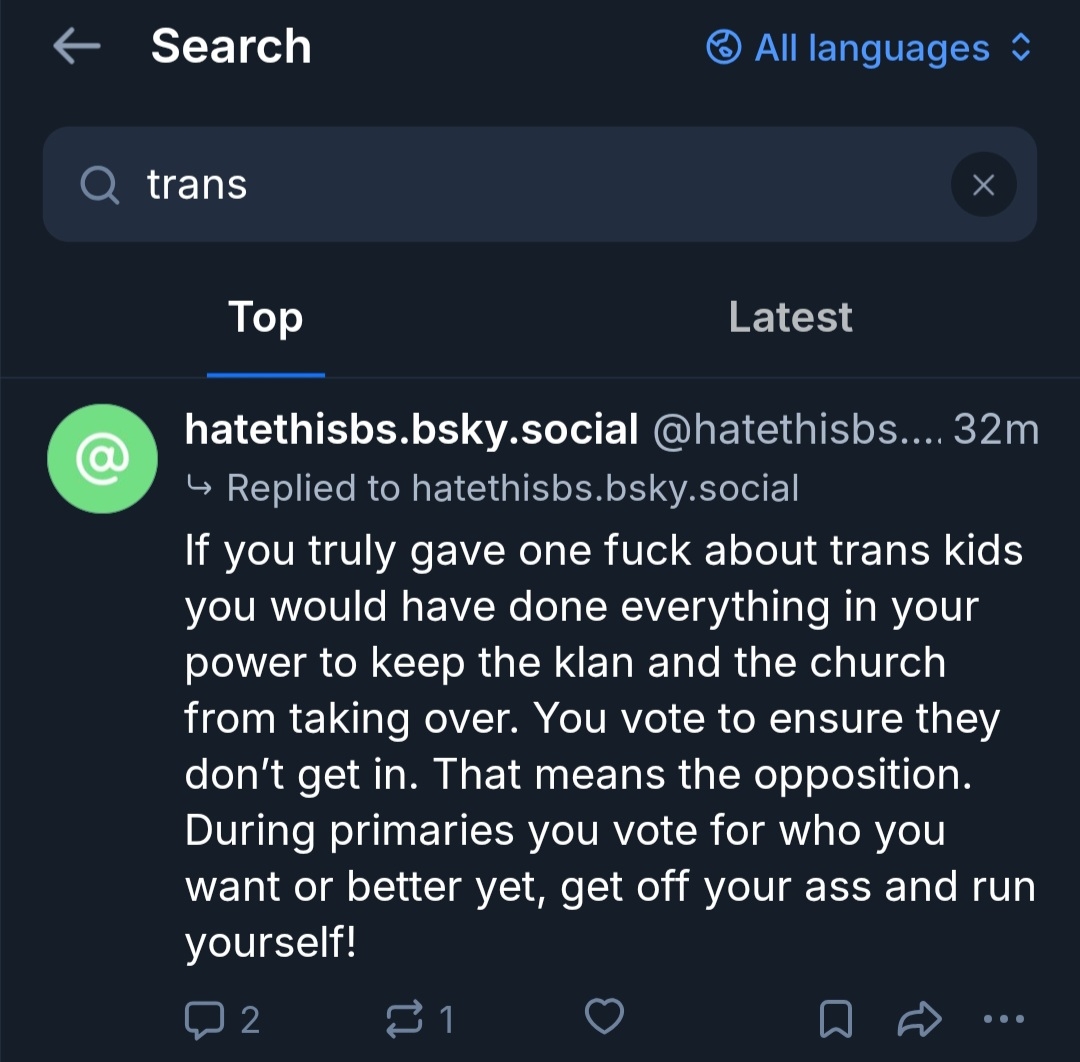Open the All languages dropdown

click(x=870, y=47)
